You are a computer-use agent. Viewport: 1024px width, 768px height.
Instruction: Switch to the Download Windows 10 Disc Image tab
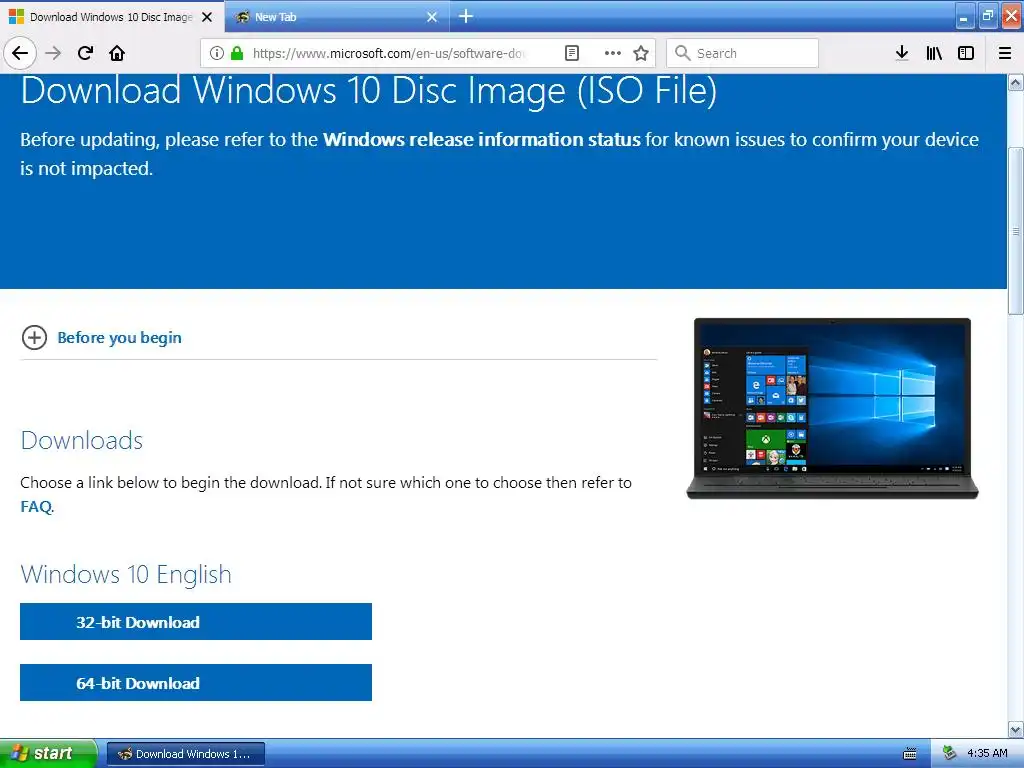111,17
